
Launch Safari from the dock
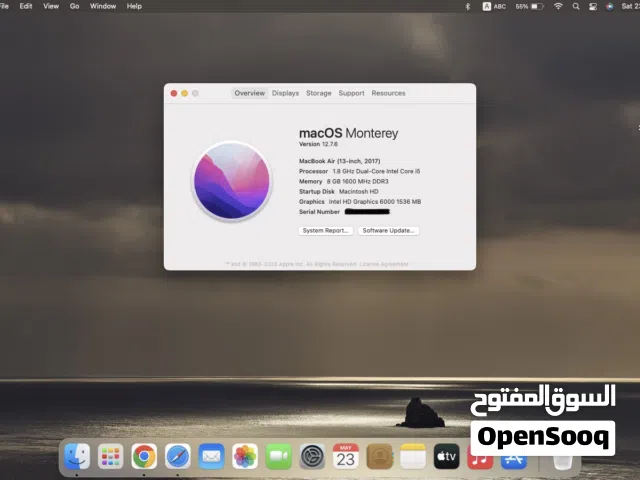point(178,456)
